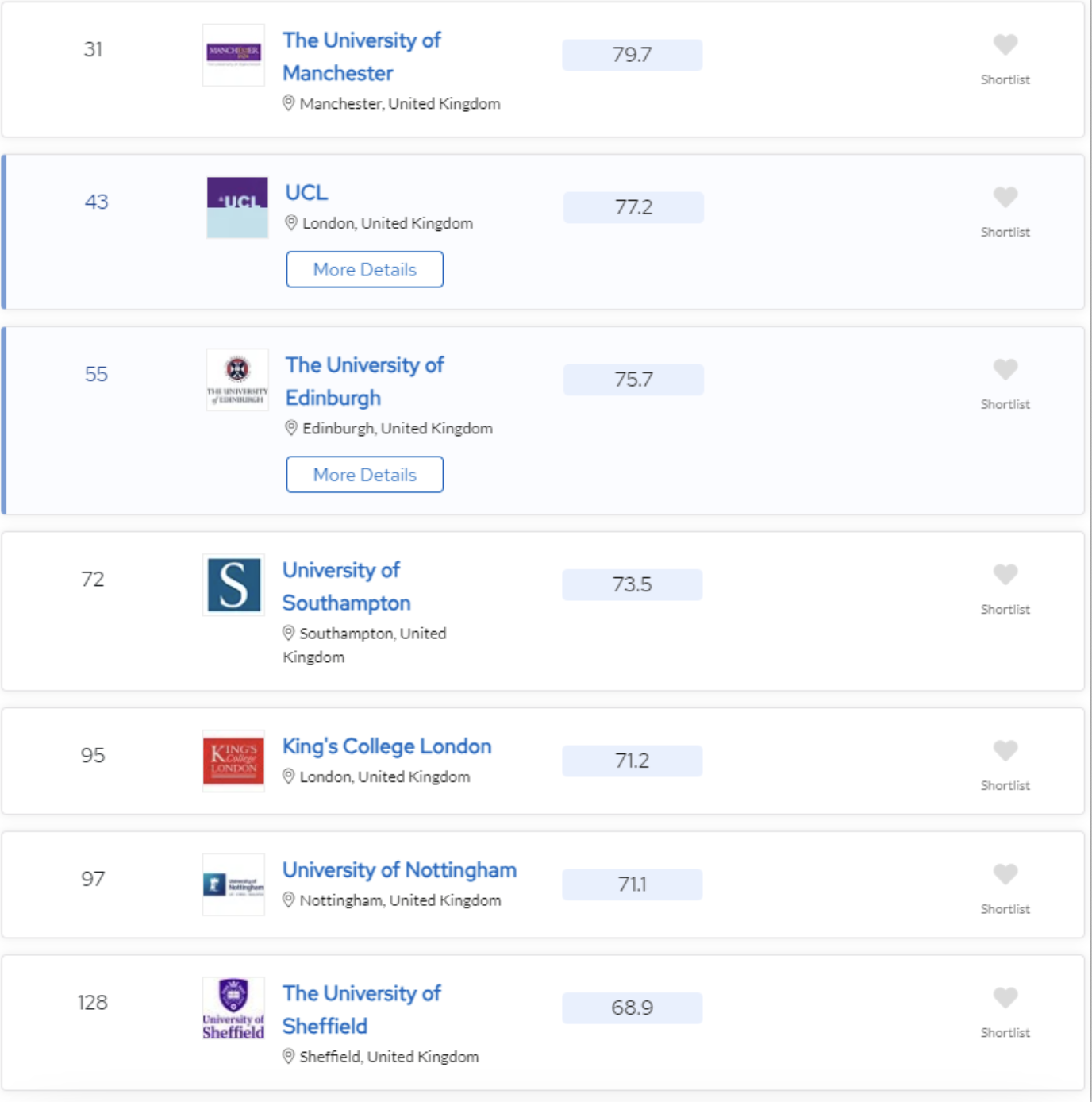Visit The University of Edinburgh page link
Image resolution: width=1092 pixels, height=1102 pixels.
pos(364,381)
